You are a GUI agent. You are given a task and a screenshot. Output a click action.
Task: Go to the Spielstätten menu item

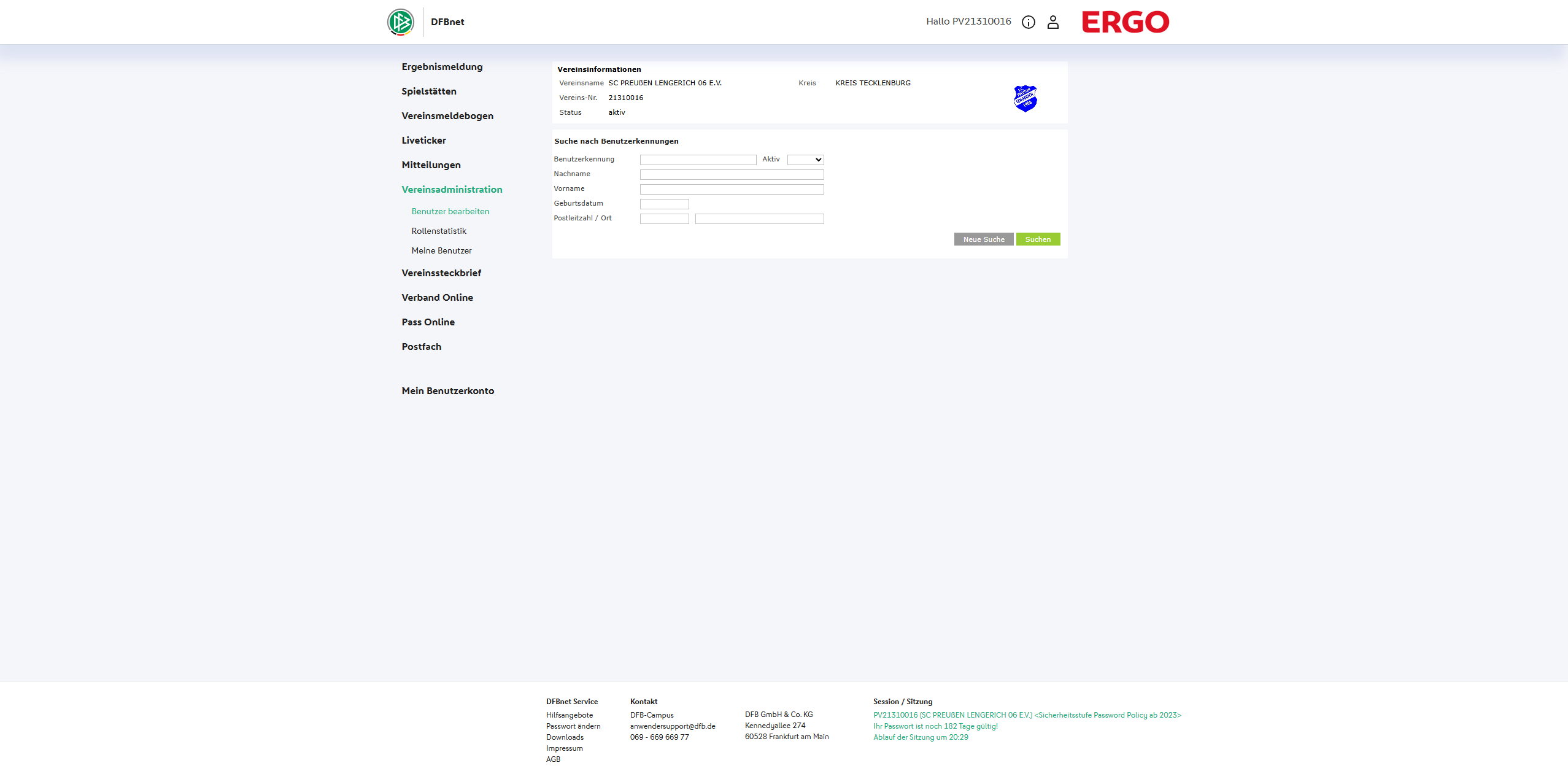(428, 91)
